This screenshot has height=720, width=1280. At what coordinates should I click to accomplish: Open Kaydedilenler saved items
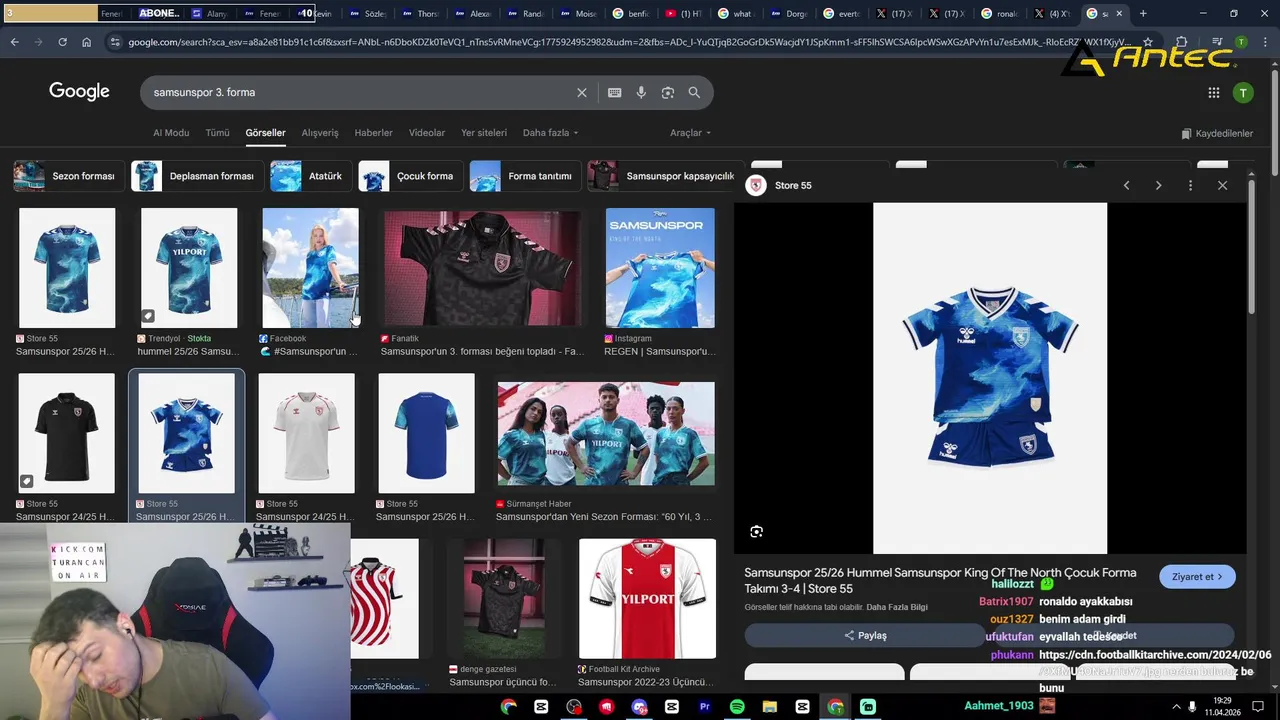point(1217,134)
